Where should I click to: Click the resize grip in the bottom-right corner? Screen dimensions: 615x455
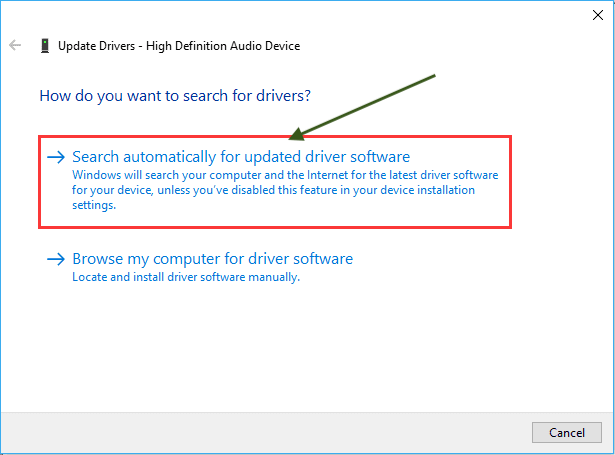(608, 449)
